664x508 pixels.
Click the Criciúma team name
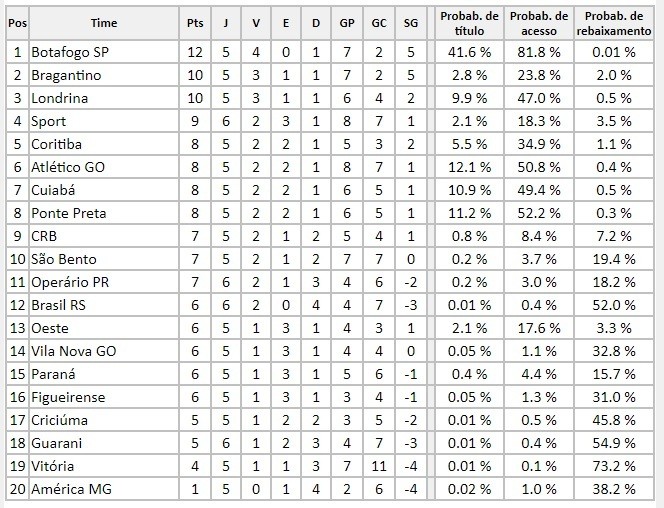[60, 420]
